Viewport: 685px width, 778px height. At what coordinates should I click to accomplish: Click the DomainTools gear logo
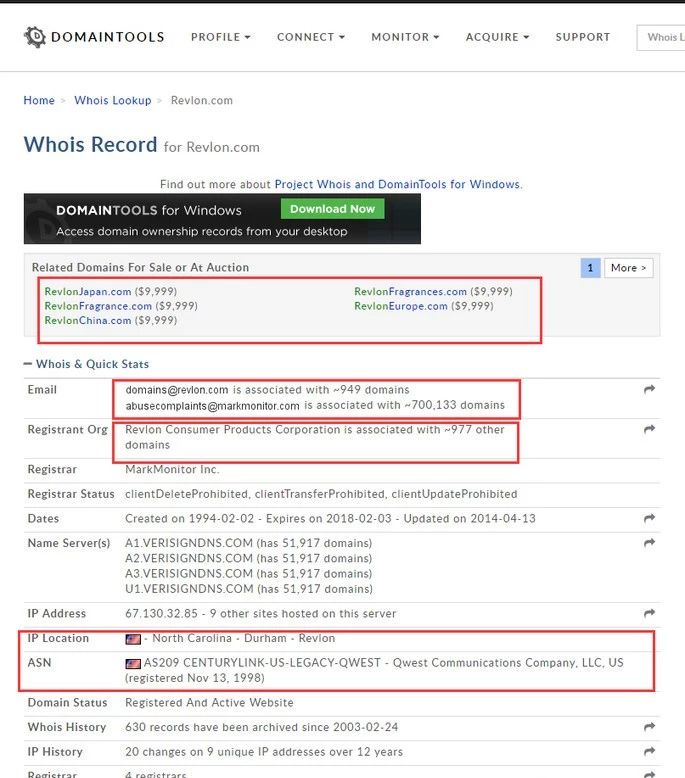point(35,37)
